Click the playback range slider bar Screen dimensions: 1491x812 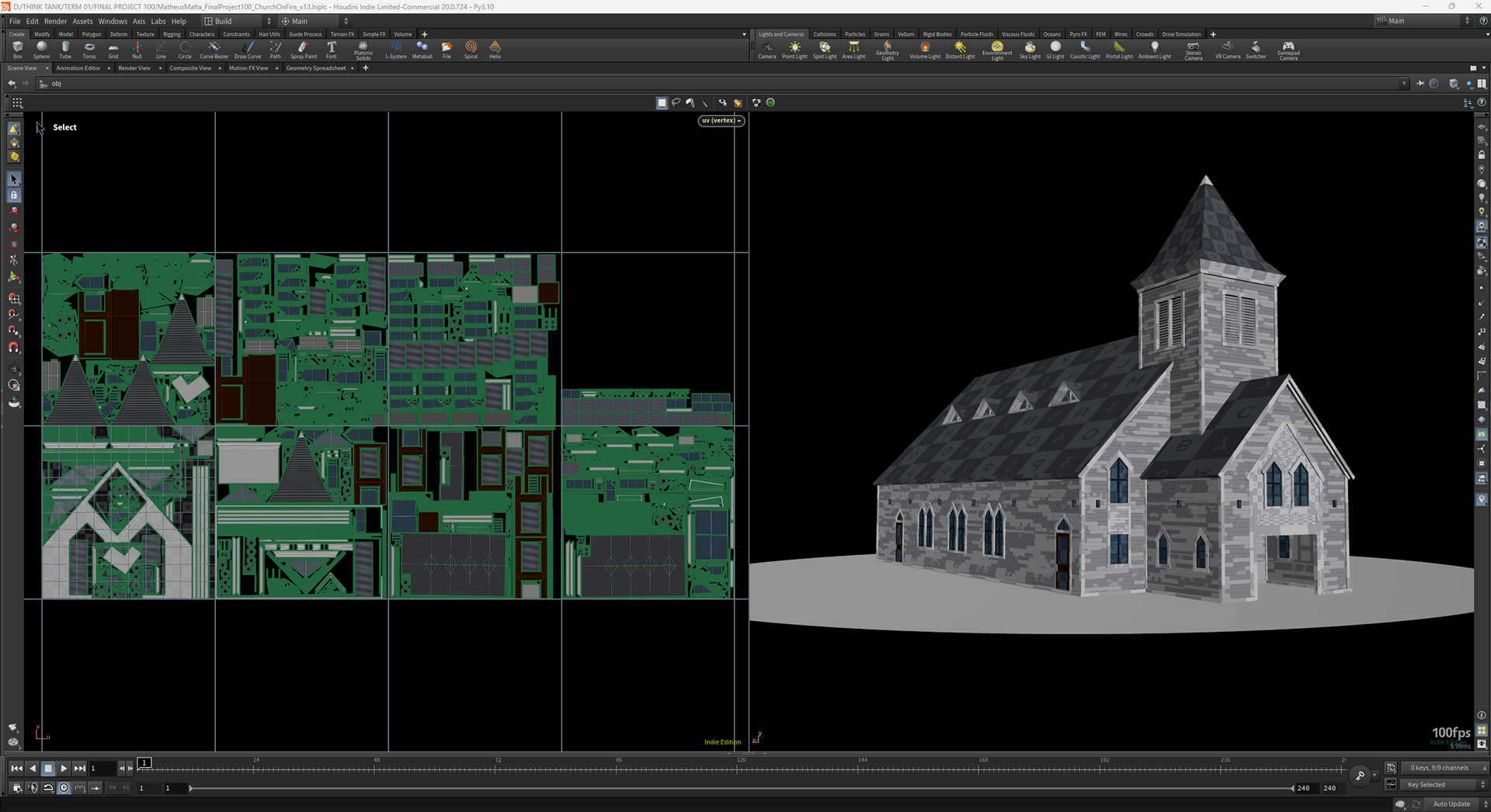pos(742,788)
